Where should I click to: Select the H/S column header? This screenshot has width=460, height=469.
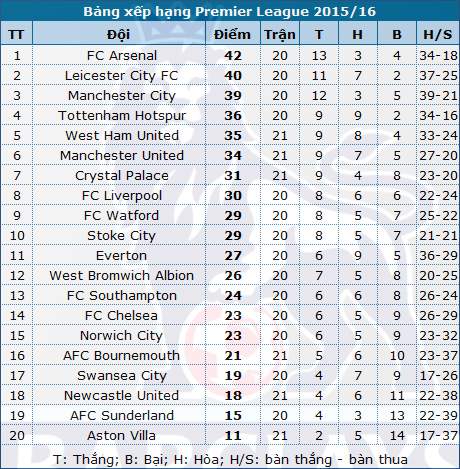[438, 34]
